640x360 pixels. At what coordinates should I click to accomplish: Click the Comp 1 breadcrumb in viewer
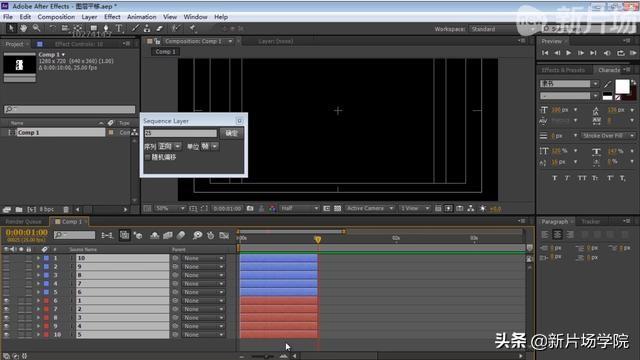tap(165, 52)
